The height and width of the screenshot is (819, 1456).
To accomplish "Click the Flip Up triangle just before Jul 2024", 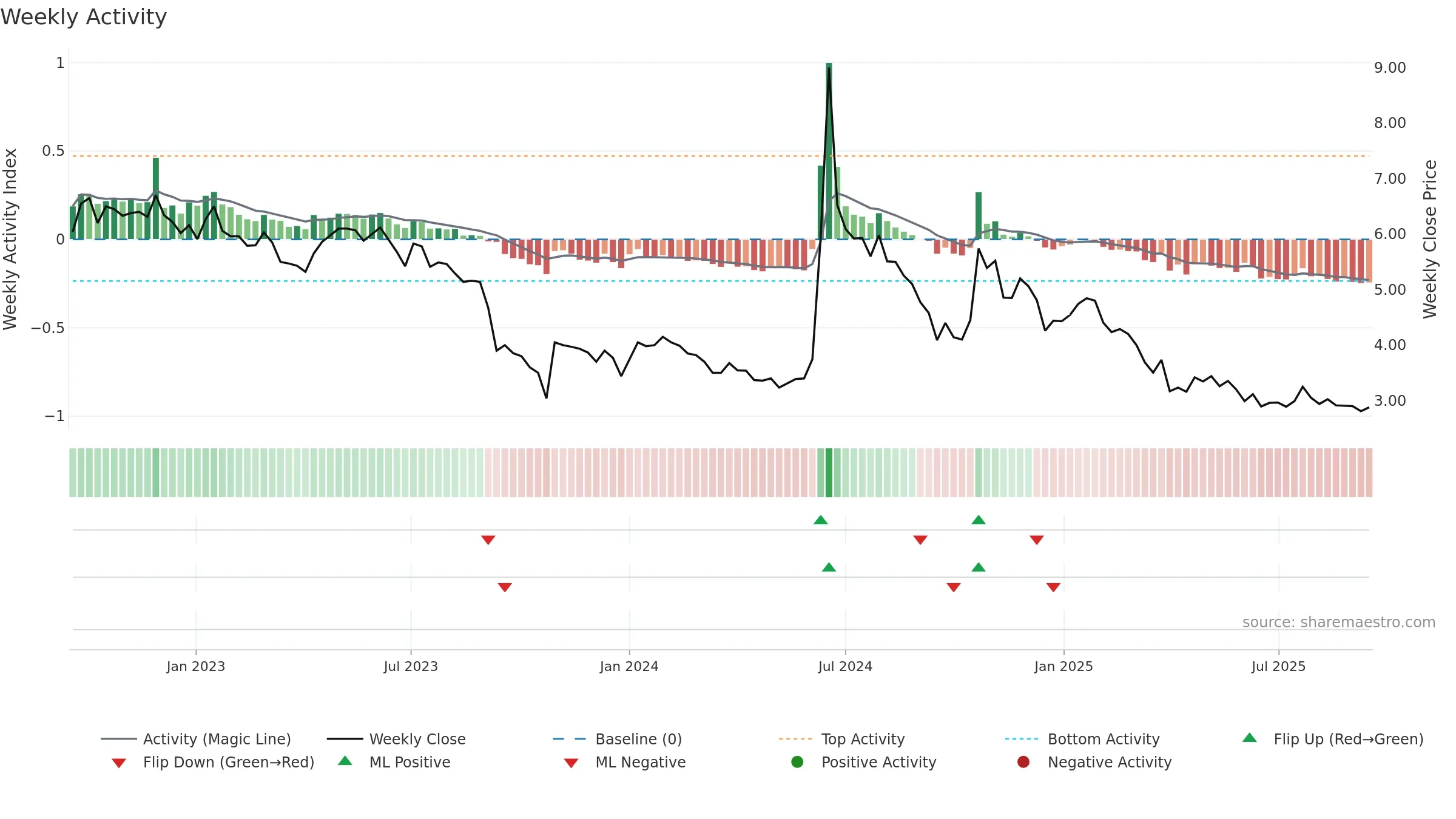I will click(821, 520).
